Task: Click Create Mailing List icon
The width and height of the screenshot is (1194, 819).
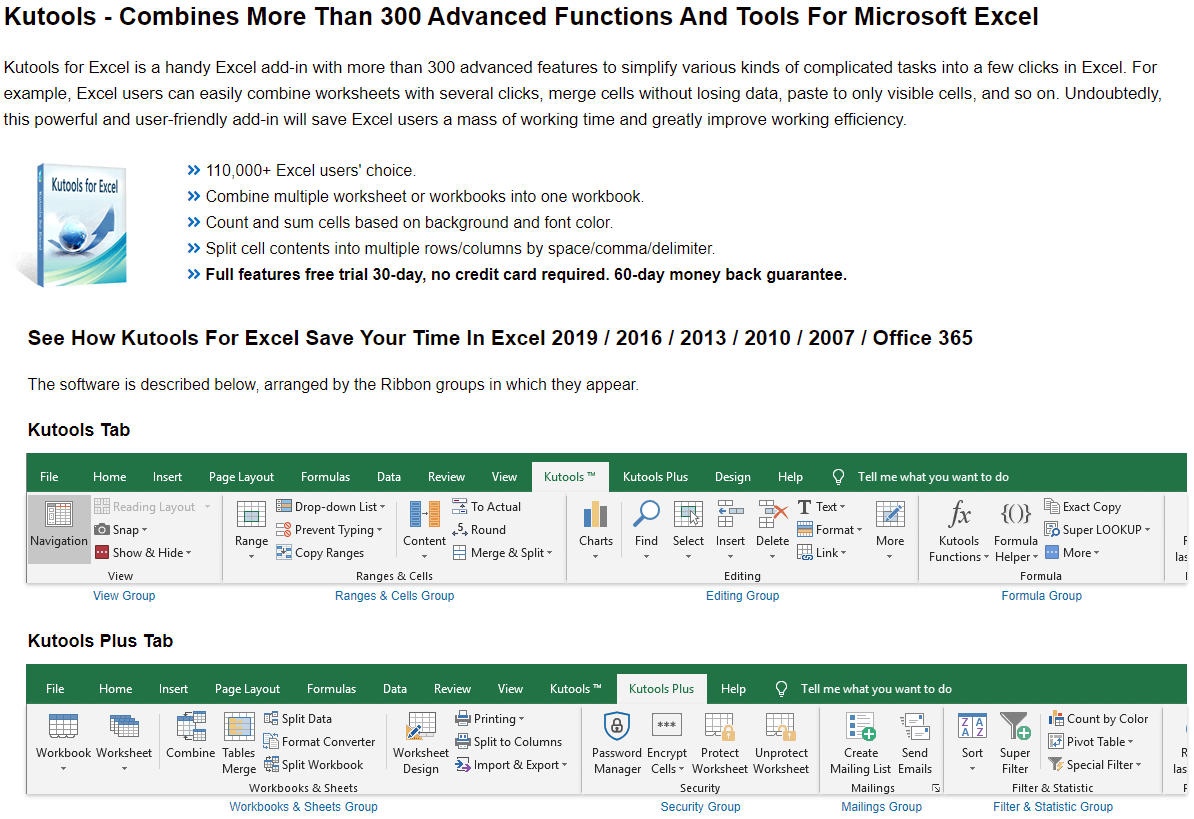Action: 860,726
